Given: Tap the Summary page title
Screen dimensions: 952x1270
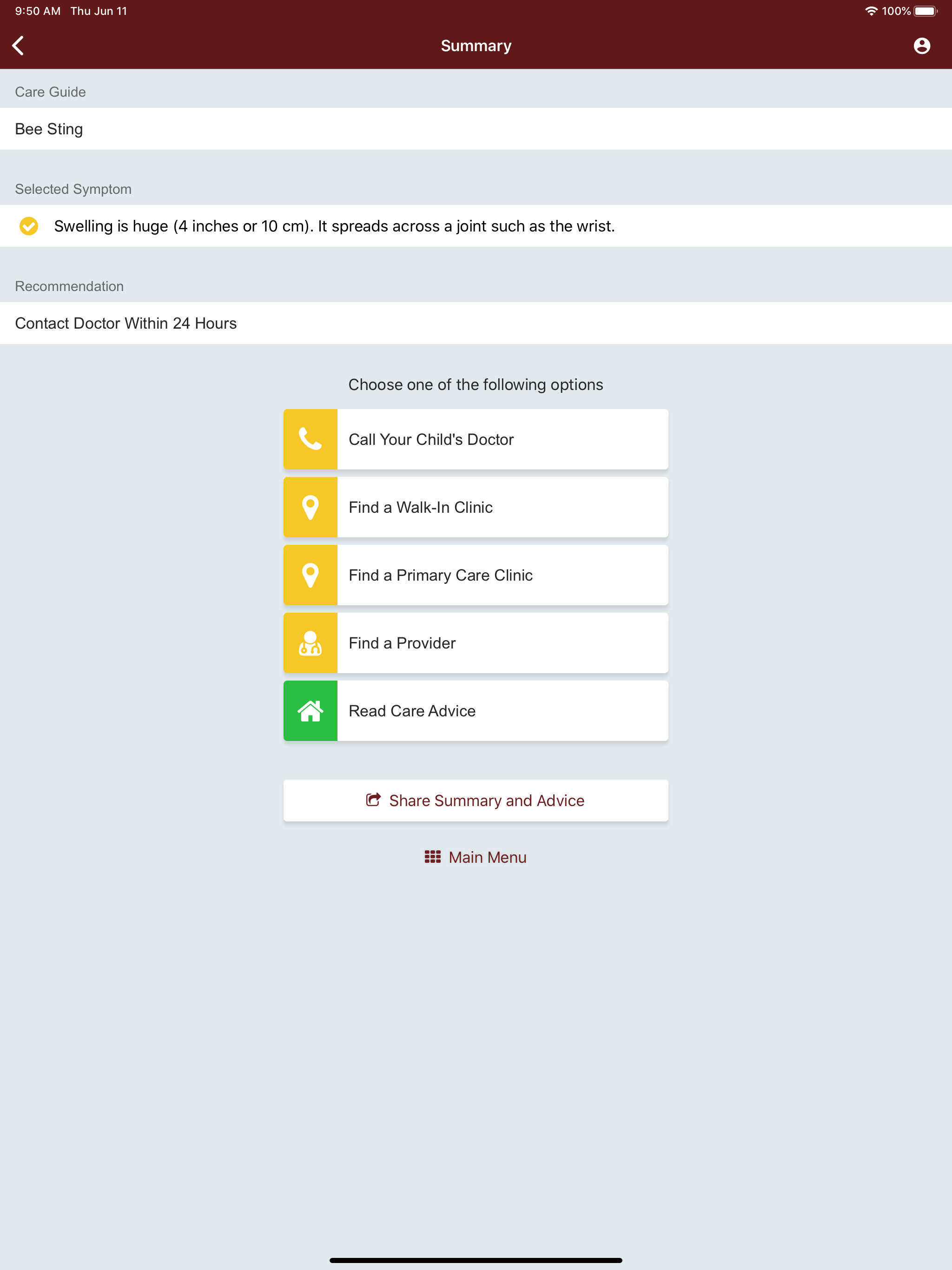Looking at the screenshot, I should [476, 46].
